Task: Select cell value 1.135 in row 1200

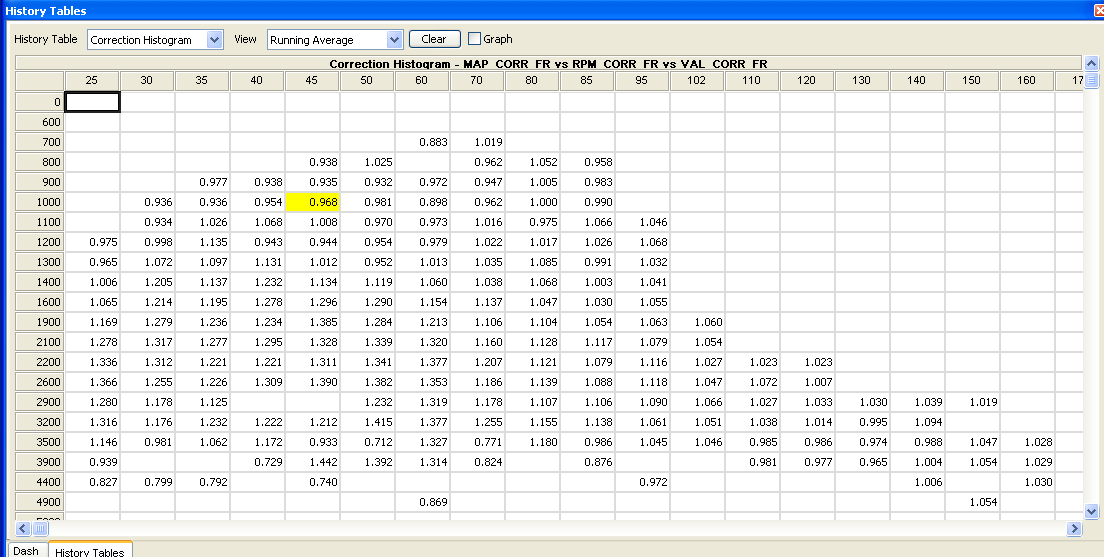Action: (202, 242)
